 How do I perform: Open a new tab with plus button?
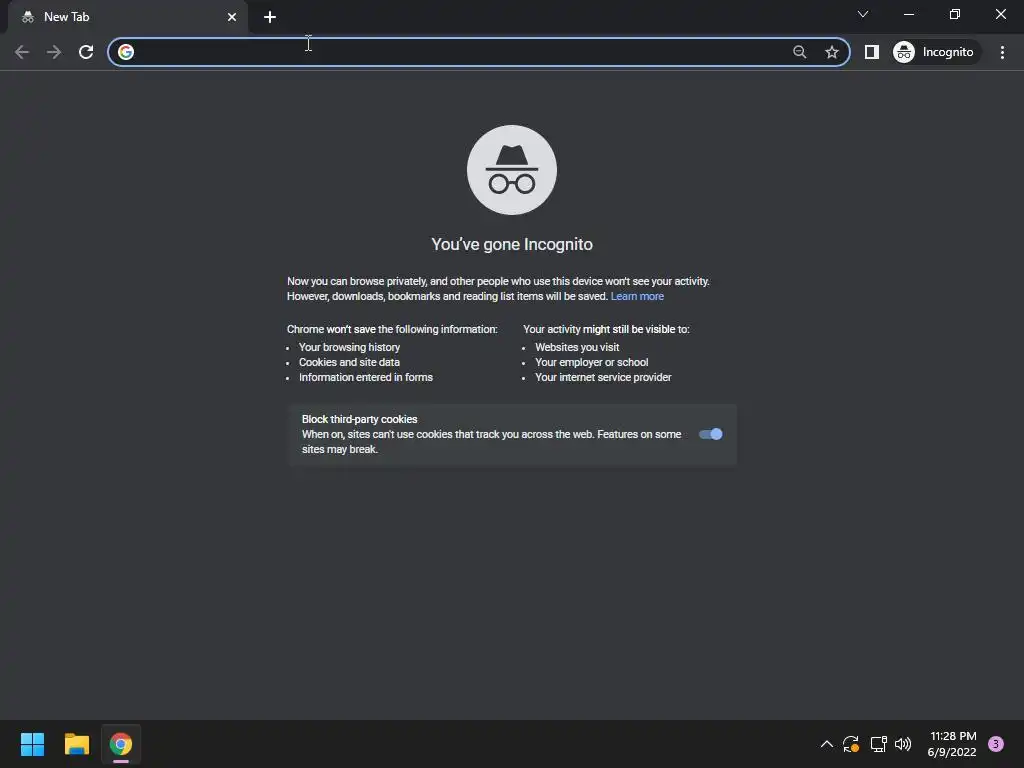click(270, 17)
